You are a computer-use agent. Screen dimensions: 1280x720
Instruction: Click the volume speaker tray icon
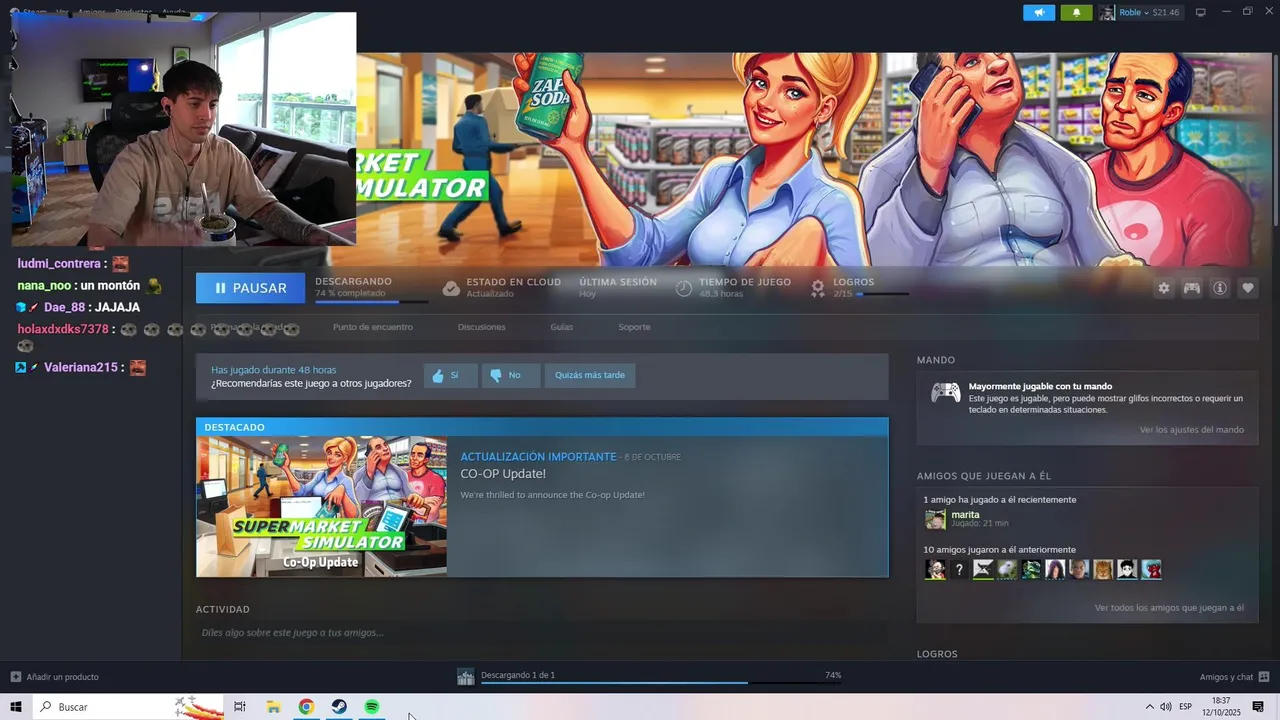(x=1166, y=707)
